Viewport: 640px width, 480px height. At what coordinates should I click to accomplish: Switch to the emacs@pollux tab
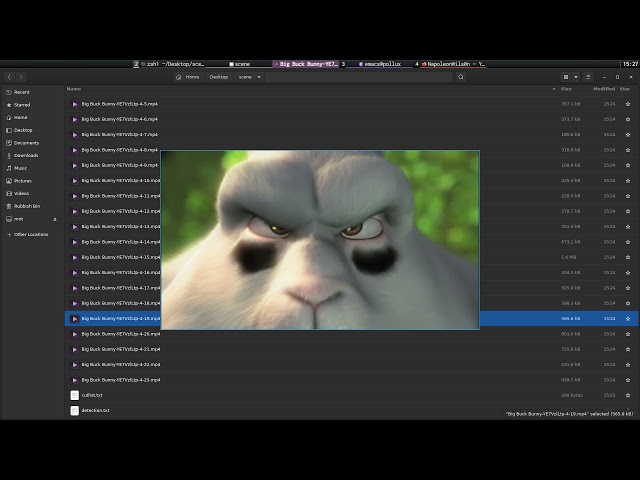coord(380,64)
